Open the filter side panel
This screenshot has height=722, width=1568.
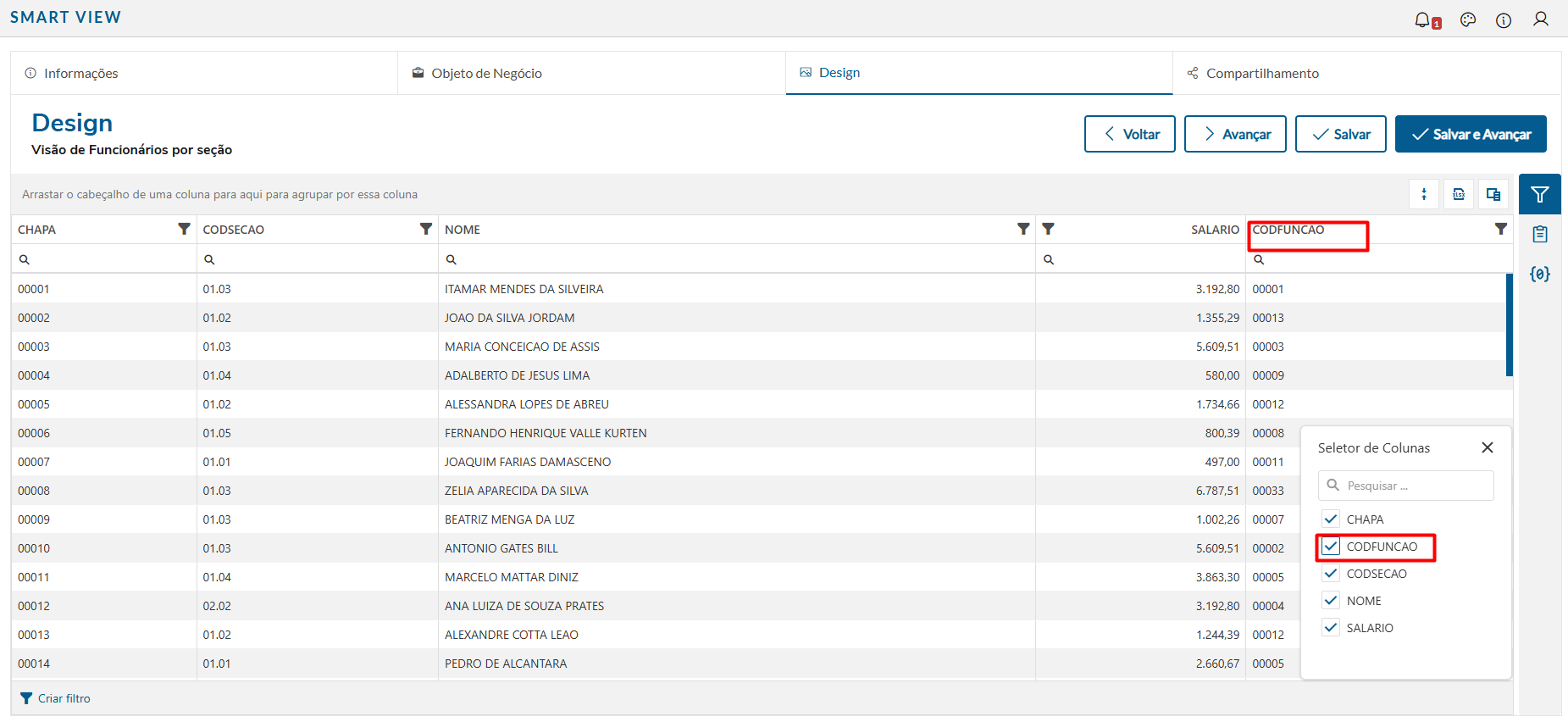pyautogui.click(x=1540, y=194)
